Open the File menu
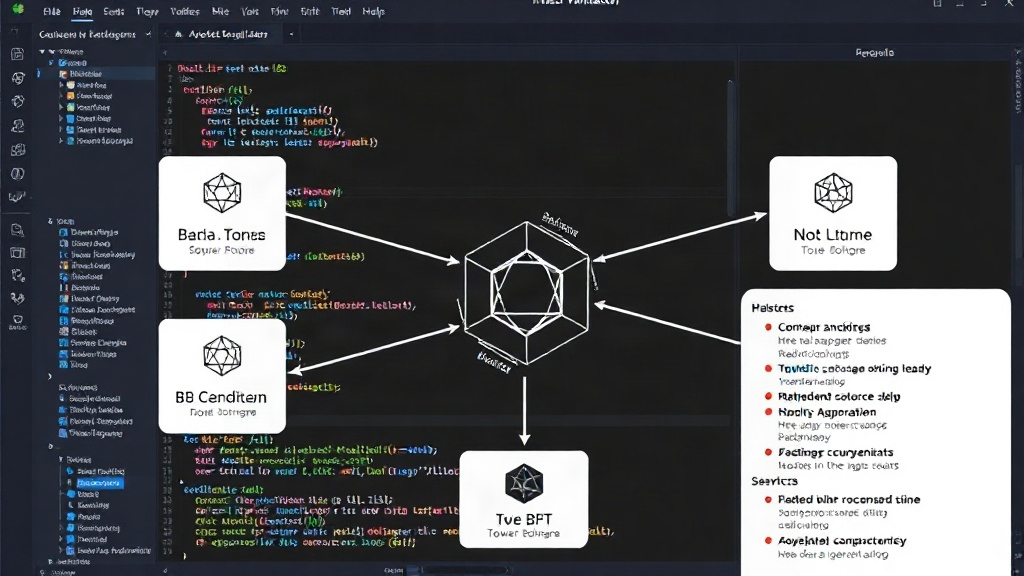The width and height of the screenshot is (1024, 576). (x=52, y=12)
